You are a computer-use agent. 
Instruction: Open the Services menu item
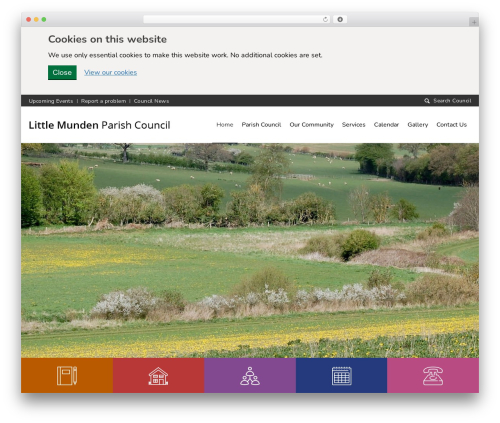[354, 125]
